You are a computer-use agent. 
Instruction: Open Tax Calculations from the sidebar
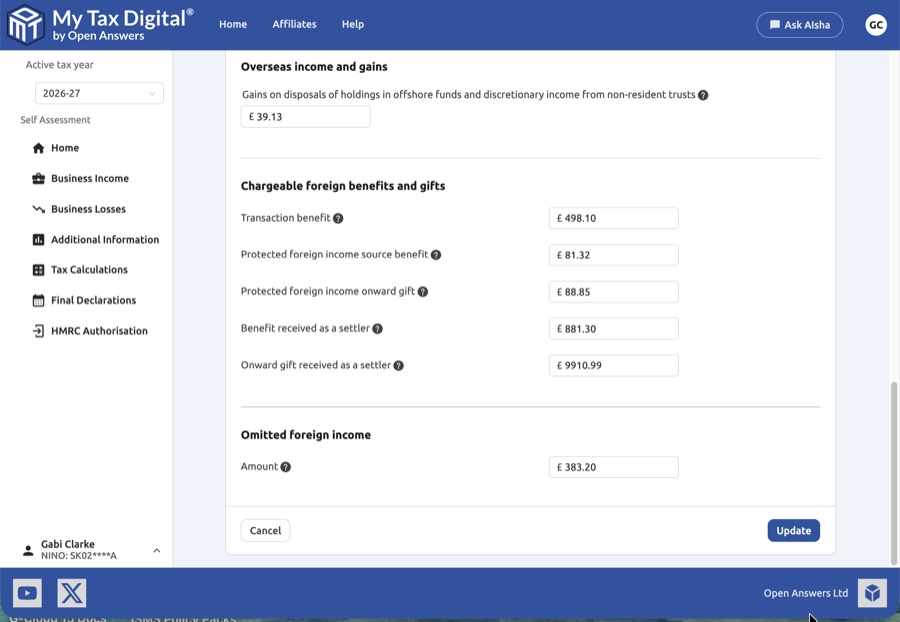(89, 270)
